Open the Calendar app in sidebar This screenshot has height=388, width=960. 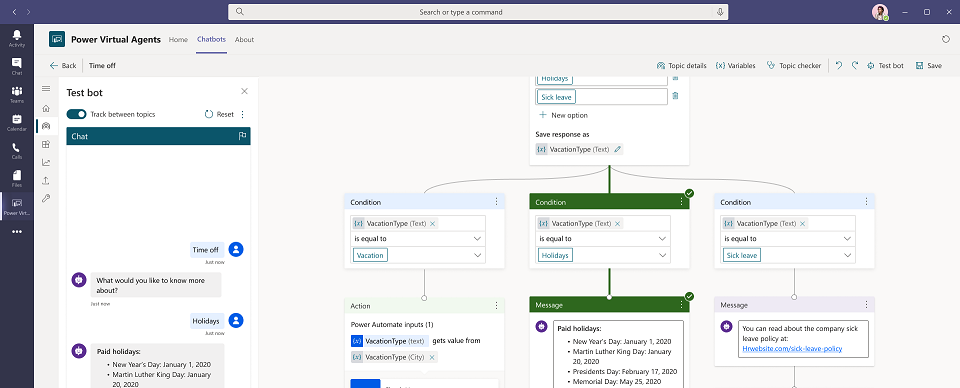tap(17, 122)
